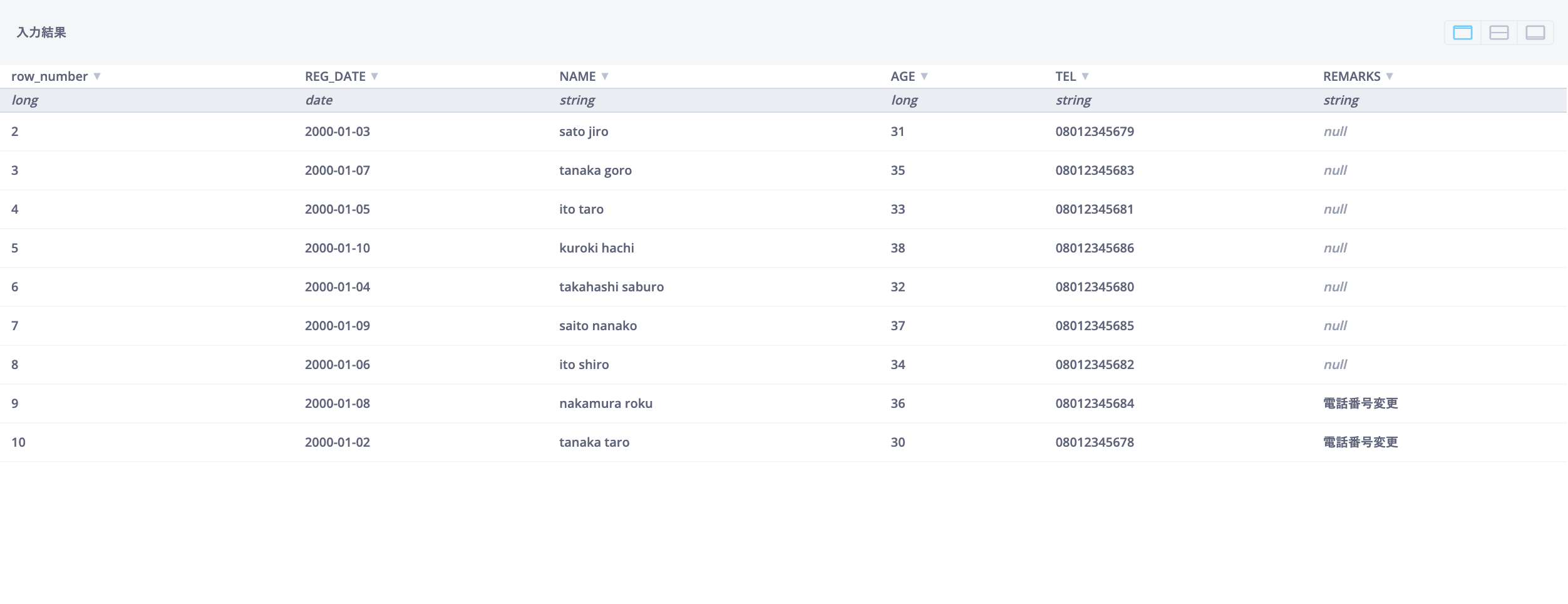Expand the AGE column dropdown arrow
Screen dimensions: 1568x604
pyautogui.click(x=924, y=76)
